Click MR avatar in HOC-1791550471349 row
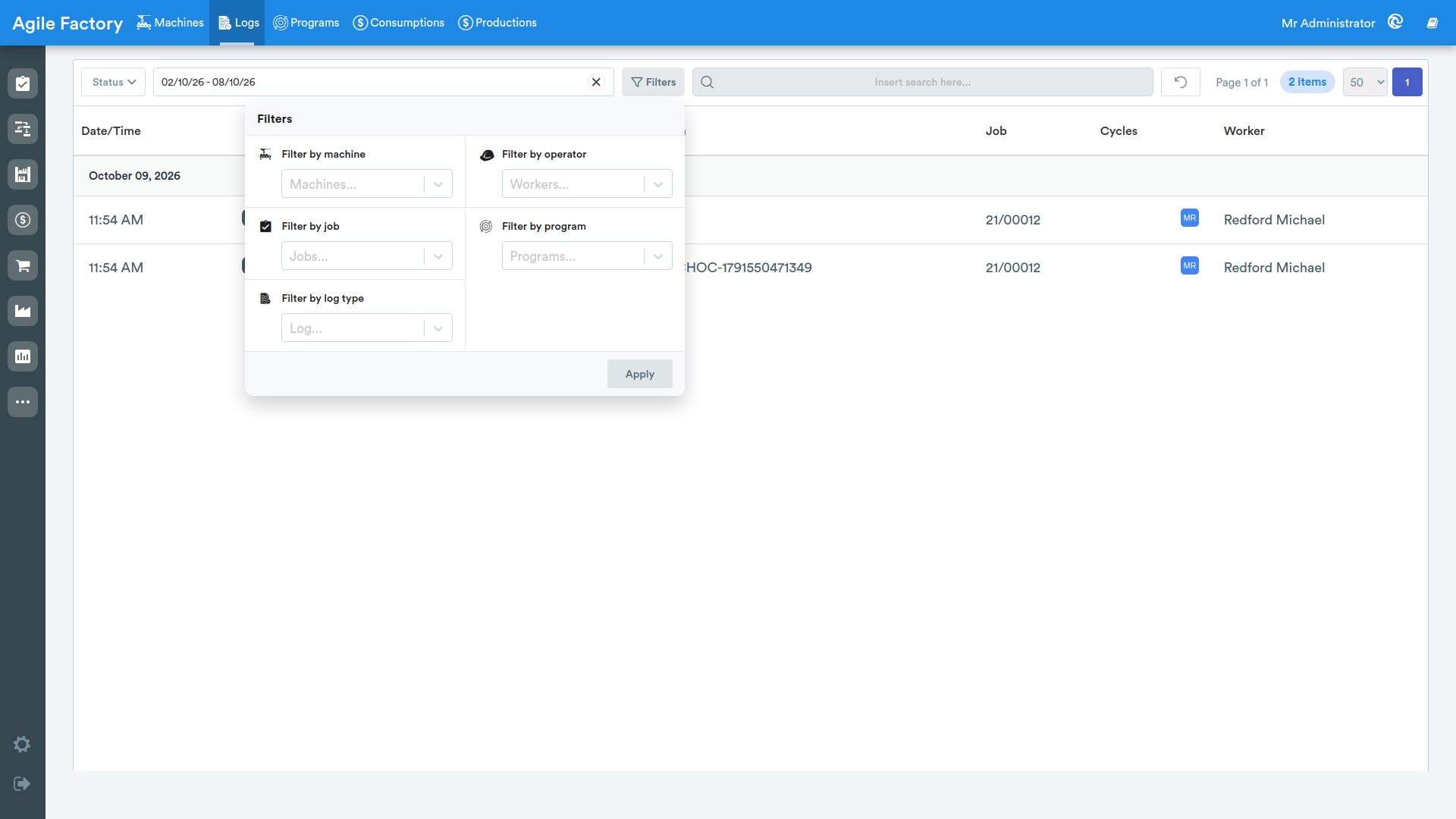The height and width of the screenshot is (819, 1456). 1190,265
